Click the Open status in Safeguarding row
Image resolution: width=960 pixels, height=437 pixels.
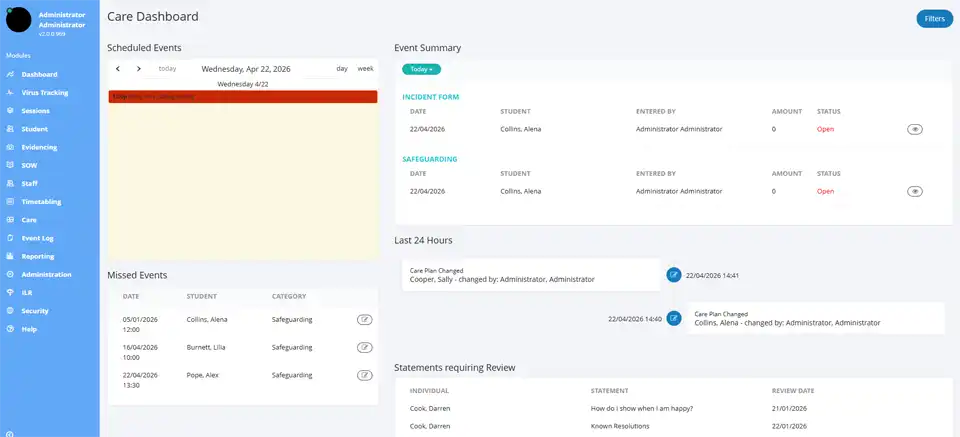coord(825,192)
